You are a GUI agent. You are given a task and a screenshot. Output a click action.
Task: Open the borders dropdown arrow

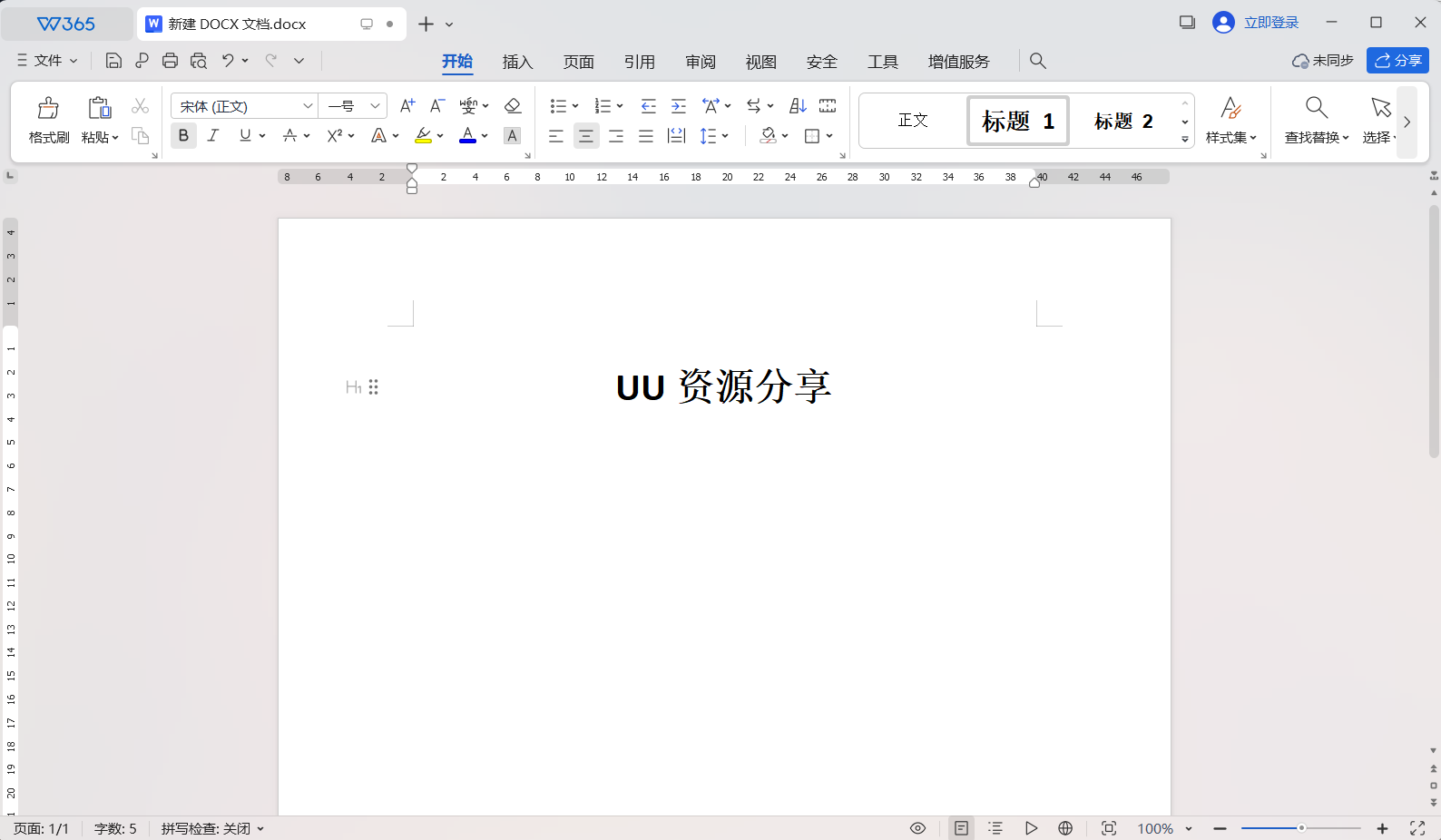(x=829, y=136)
